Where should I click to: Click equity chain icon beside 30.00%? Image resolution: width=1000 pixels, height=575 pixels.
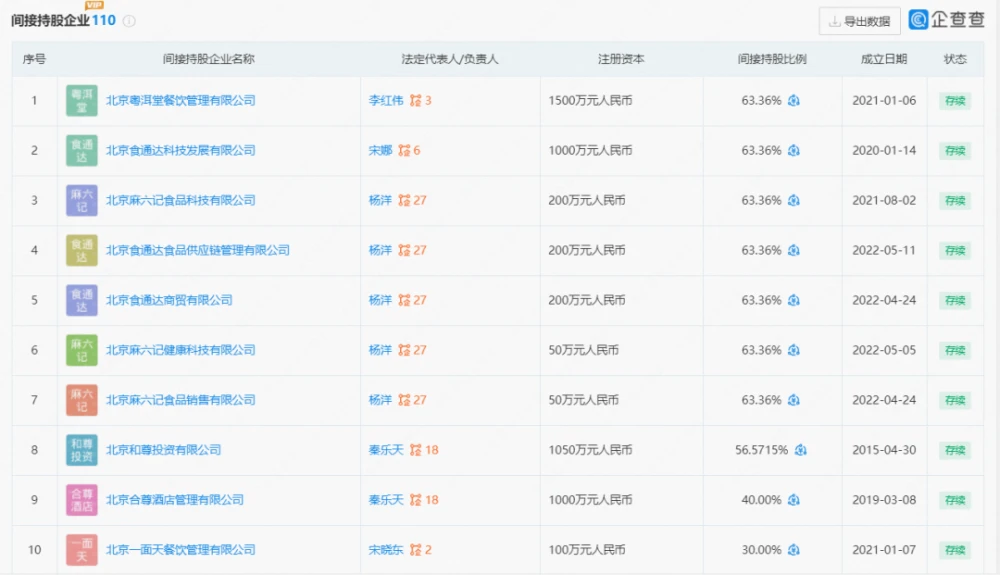click(x=794, y=550)
